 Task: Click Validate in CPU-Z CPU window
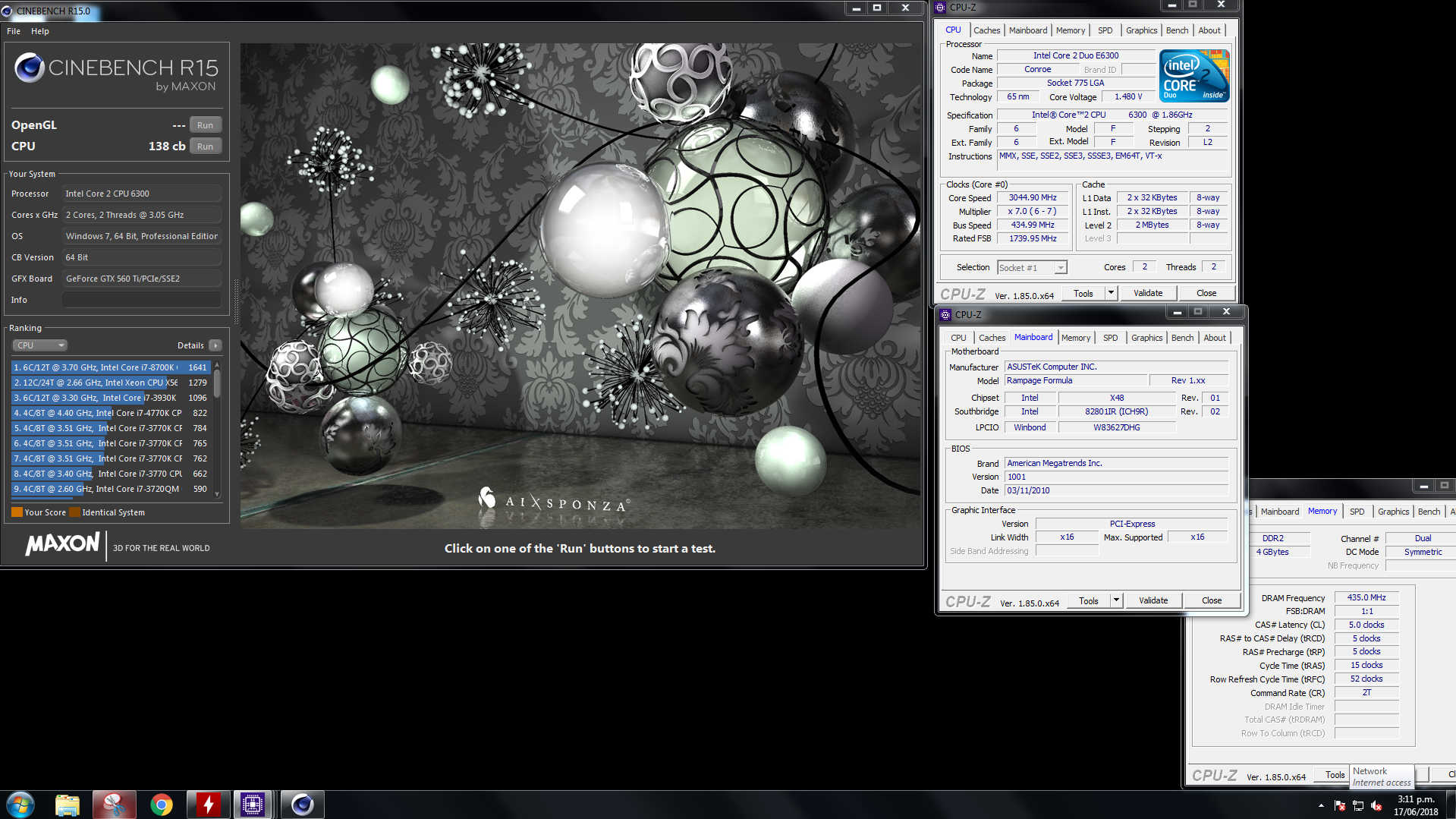coord(1148,293)
